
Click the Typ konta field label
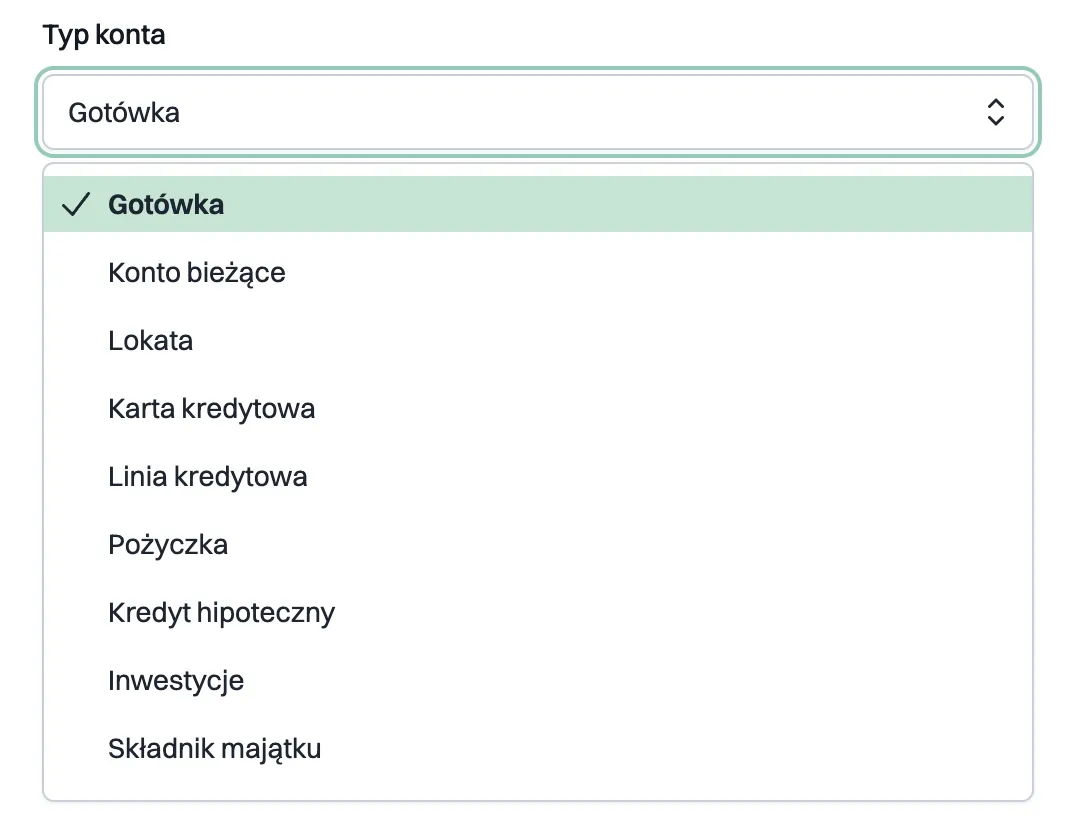click(x=104, y=35)
